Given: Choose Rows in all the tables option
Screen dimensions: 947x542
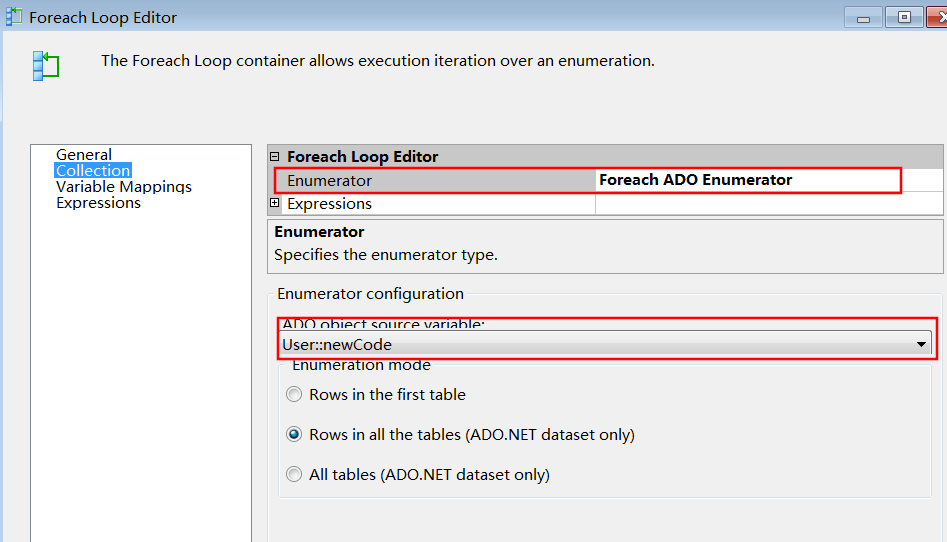Looking at the screenshot, I should (x=294, y=434).
